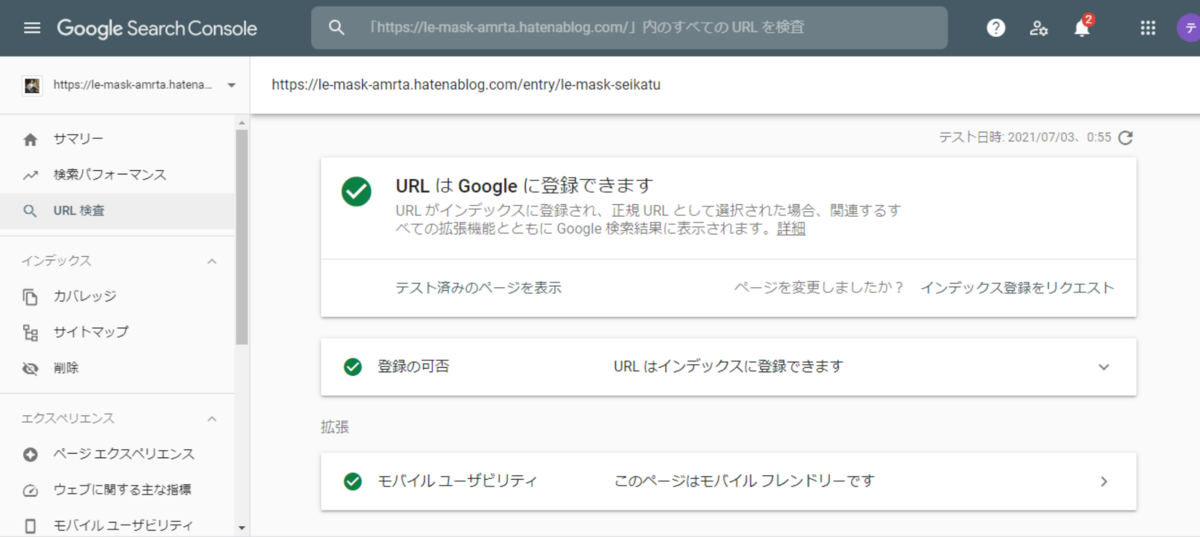Collapse the エクスペリエンス section
Image resolution: width=1200 pixels, height=537 pixels.
[211, 418]
